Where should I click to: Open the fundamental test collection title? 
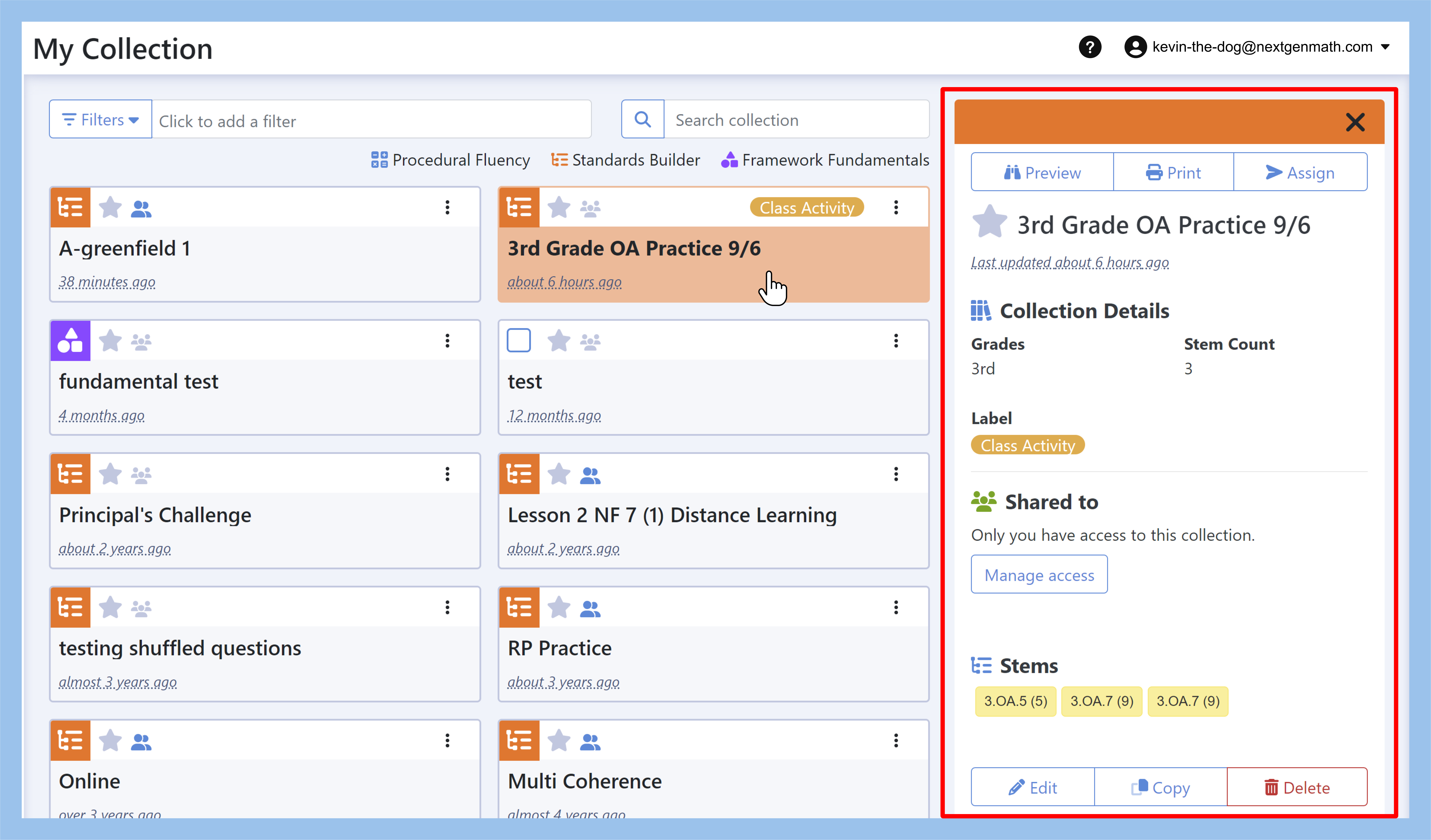pos(139,382)
